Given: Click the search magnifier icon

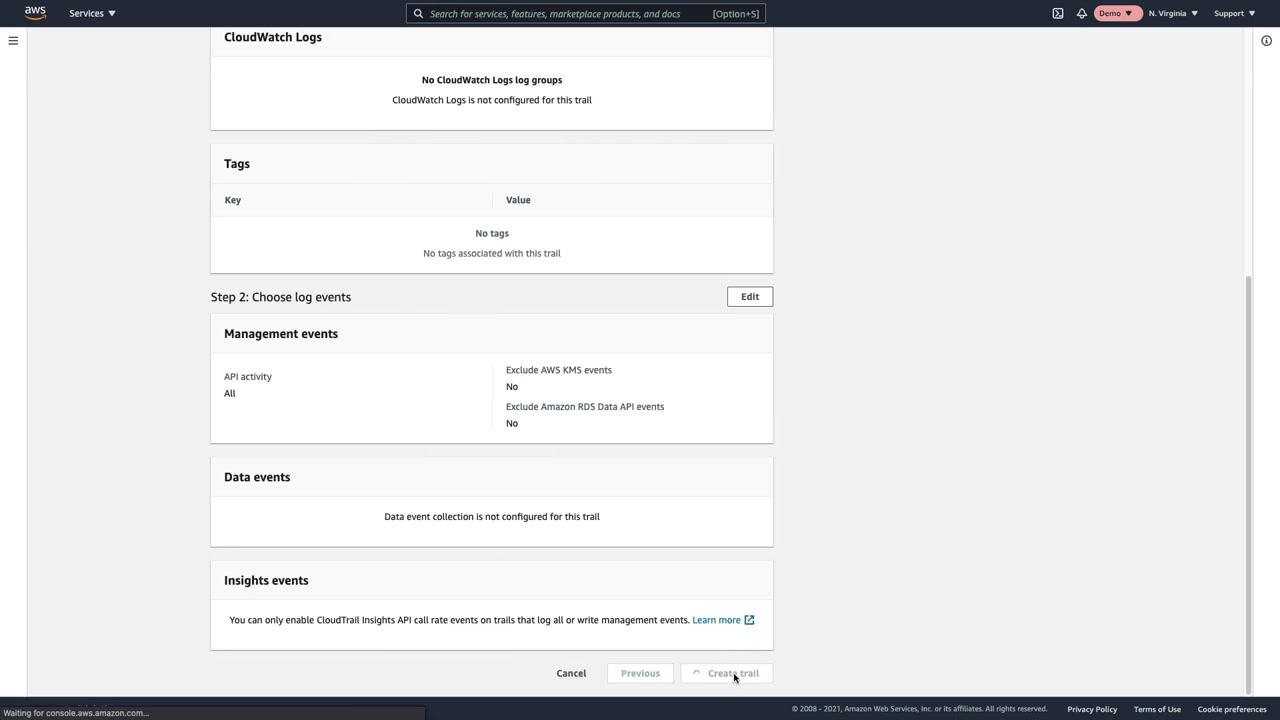Looking at the screenshot, I should coord(418,14).
